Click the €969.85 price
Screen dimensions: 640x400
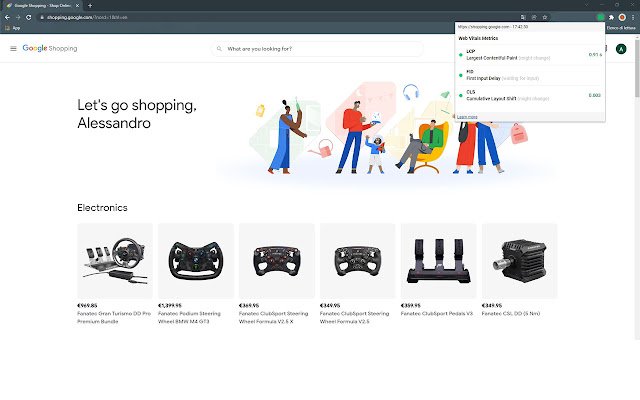[87, 305]
